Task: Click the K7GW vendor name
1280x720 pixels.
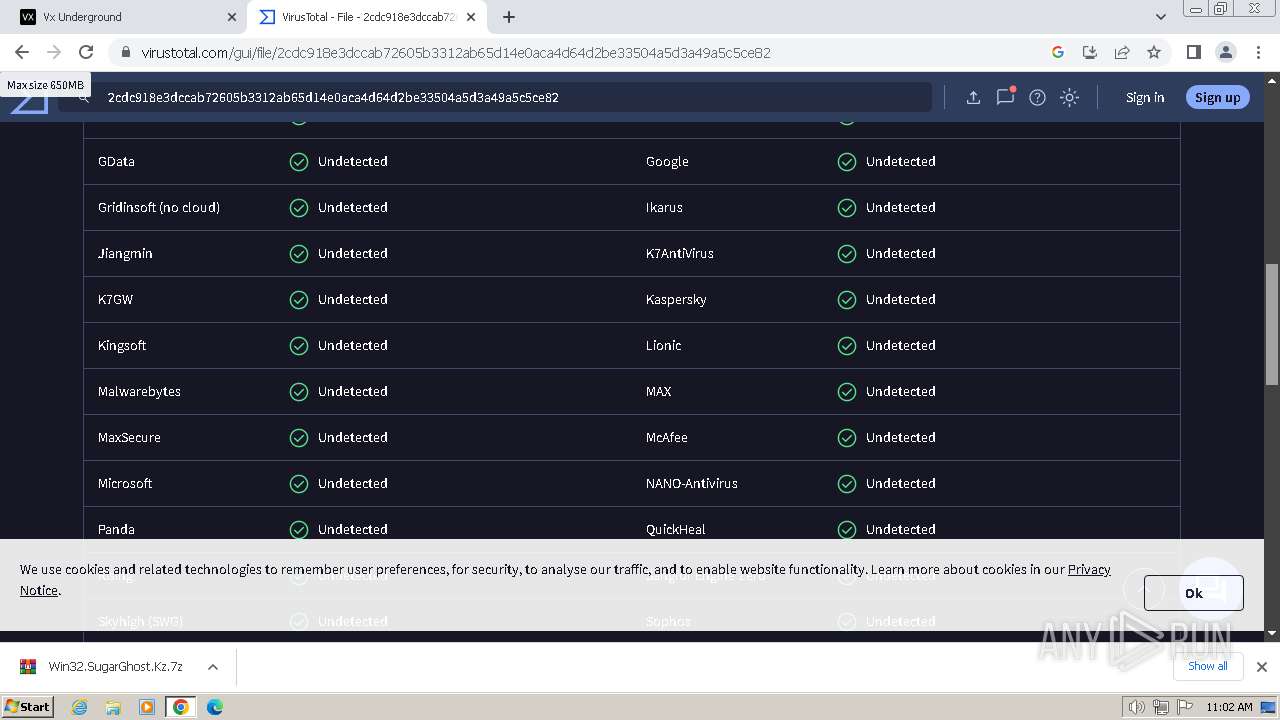Action: (x=115, y=299)
